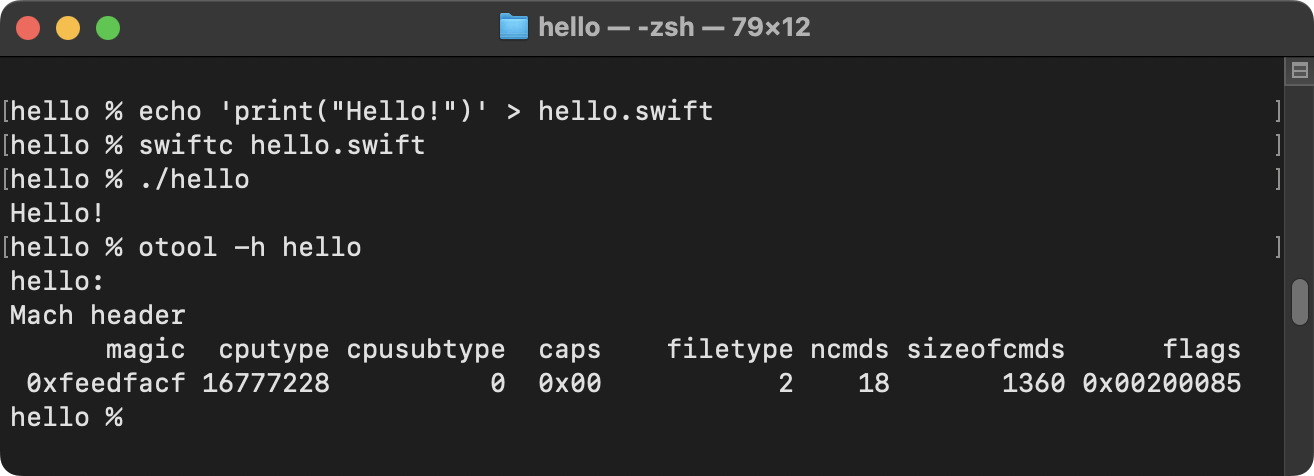Screen dimensions: 1314x476
Task: Minimize the window using yellow button
Action: (x=67, y=28)
